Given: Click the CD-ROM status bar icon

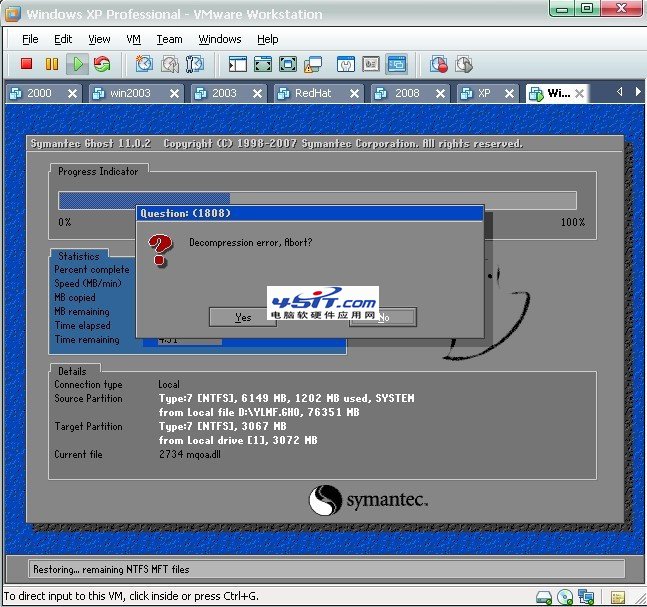Looking at the screenshot, I should (x=565, y=597).
